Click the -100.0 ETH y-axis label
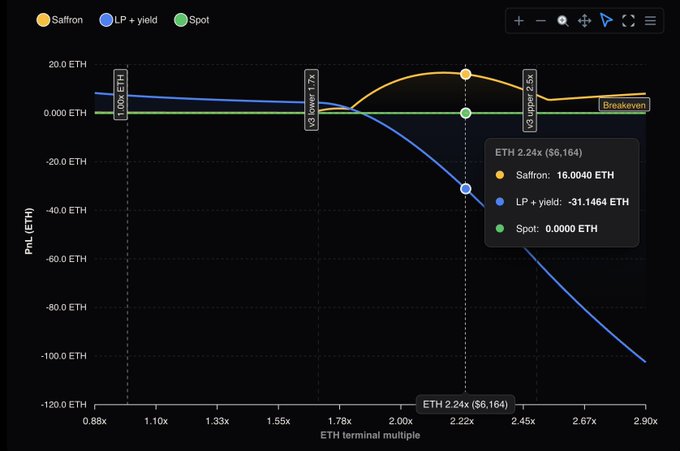Viewport: 680px width, 451px height. coord(64,356)
